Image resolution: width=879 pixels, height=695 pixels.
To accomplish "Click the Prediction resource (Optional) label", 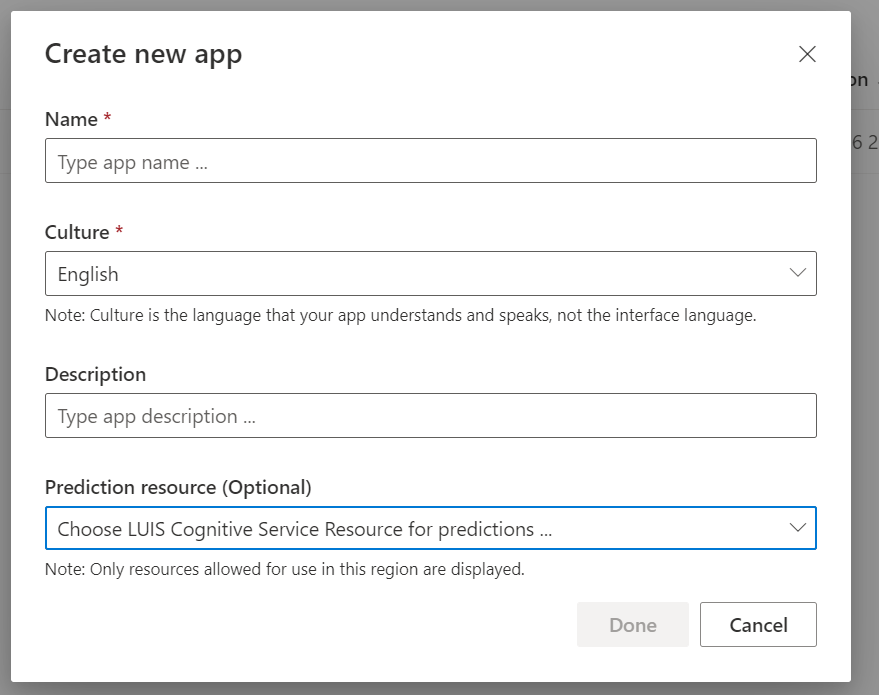I will point(177,487).
